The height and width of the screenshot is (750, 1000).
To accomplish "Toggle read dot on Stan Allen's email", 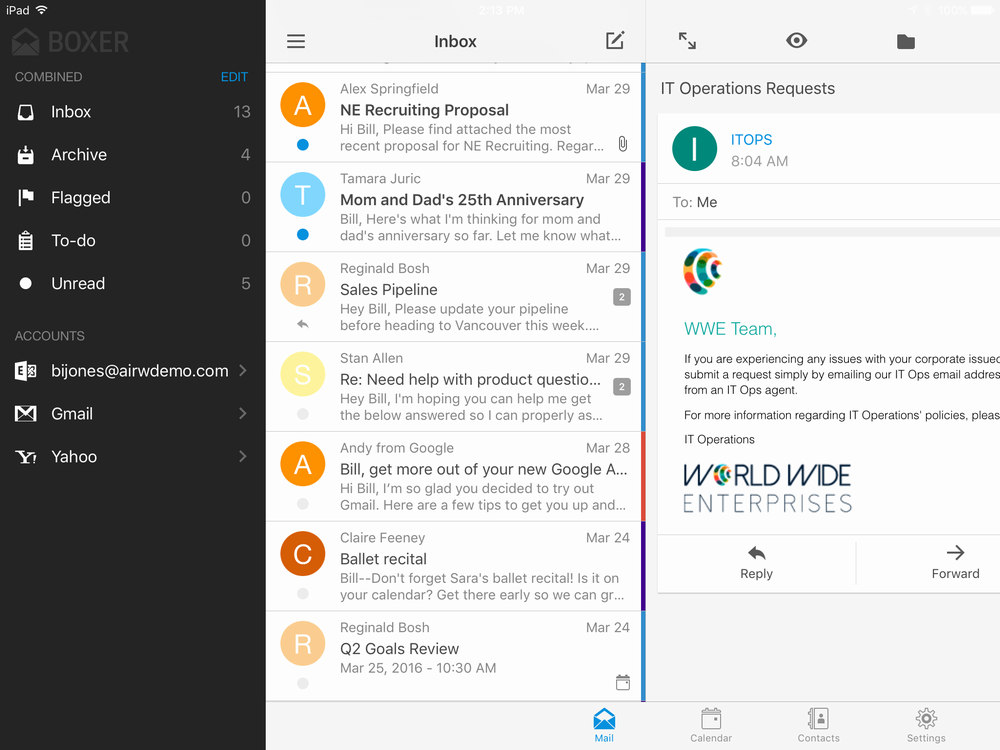I will tap(303, 415).
